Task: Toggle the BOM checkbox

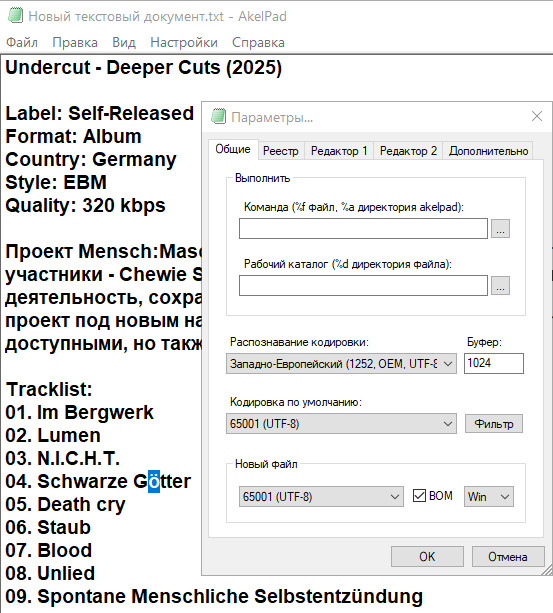Action: (419, 496)
